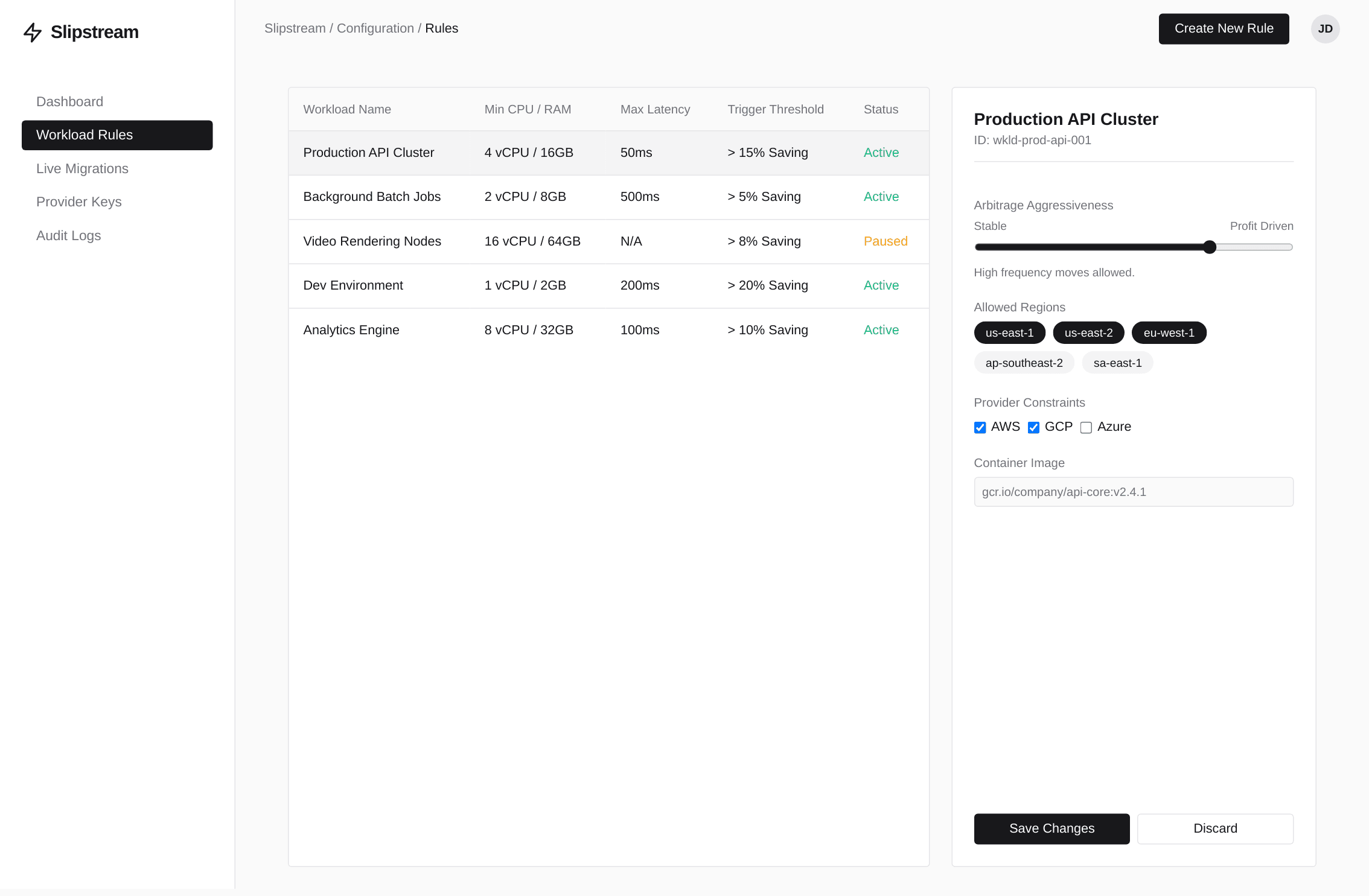Open the JD user avatar
This screenshot has width=1369, height=896.
click(1325, 29)
